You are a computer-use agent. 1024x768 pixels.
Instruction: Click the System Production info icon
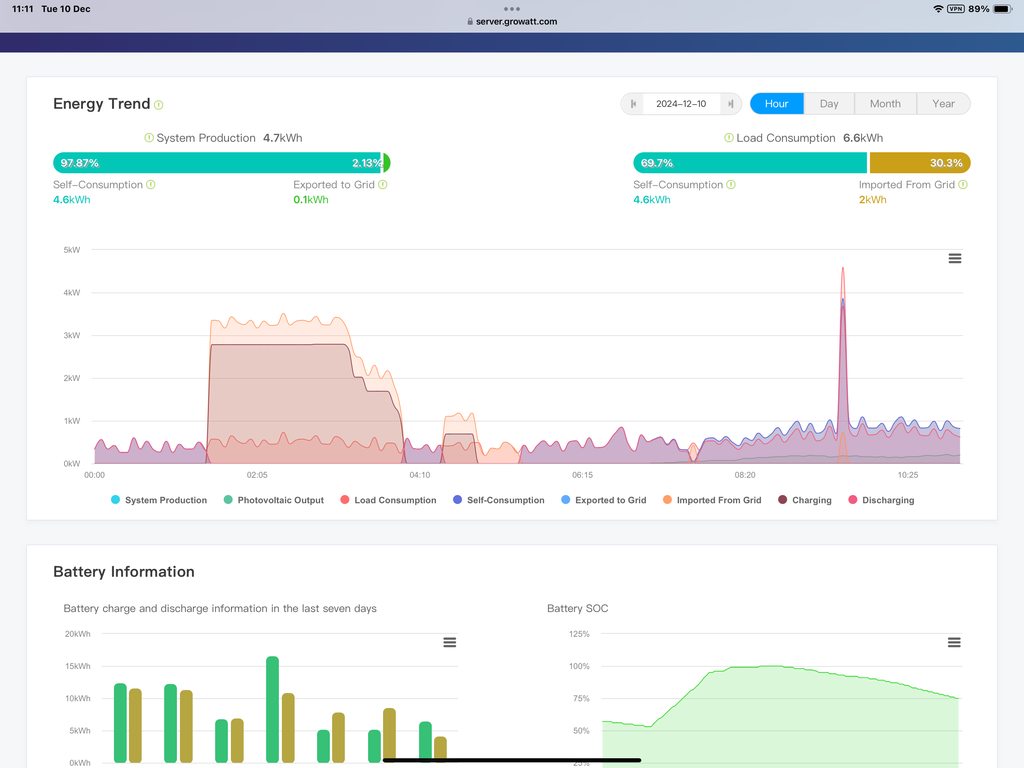[x=149, y=138]
